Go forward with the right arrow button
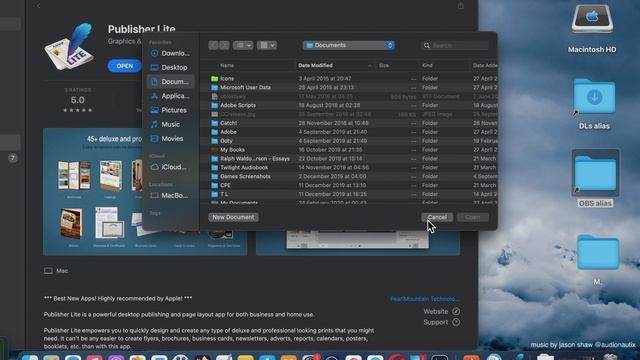The height and width of the screenshot is (360, 640). point(224,45)
